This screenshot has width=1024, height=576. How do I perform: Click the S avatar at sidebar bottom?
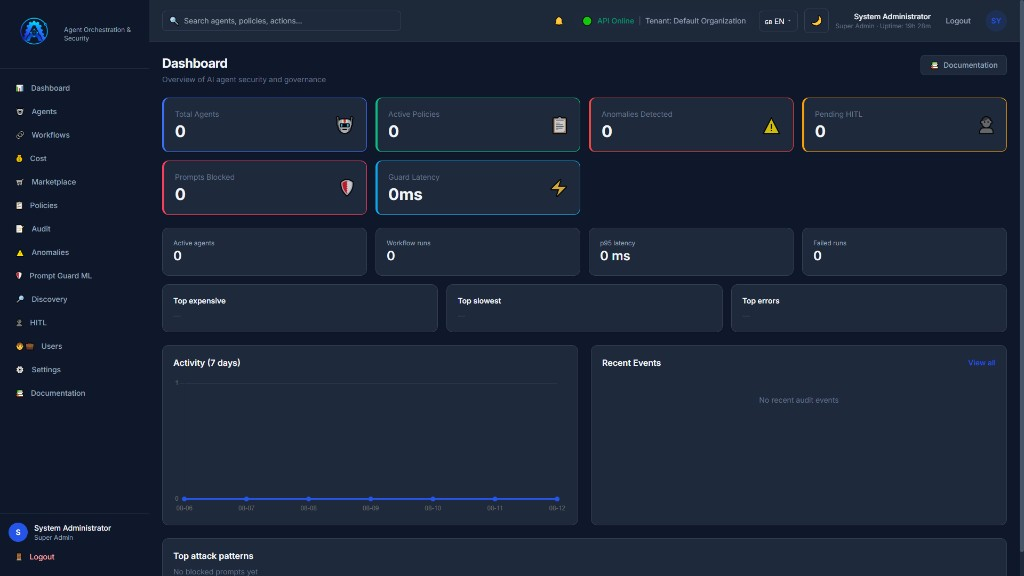click(x=18, y=532)
